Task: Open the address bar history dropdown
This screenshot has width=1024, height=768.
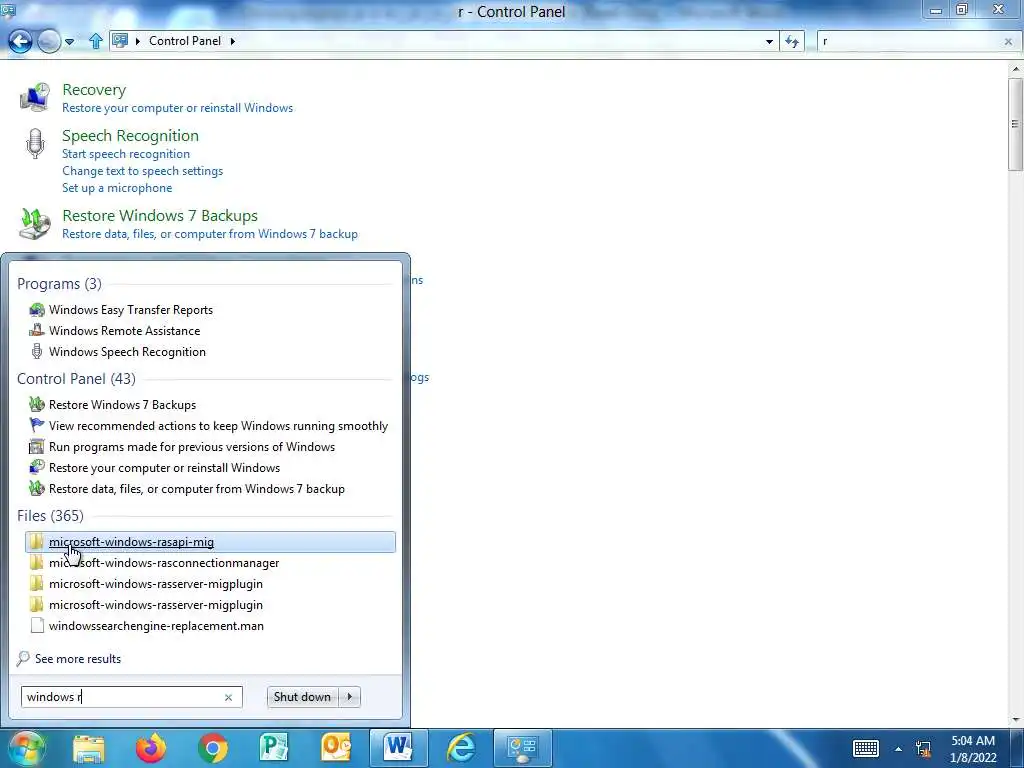Action: tap(769, 41)
